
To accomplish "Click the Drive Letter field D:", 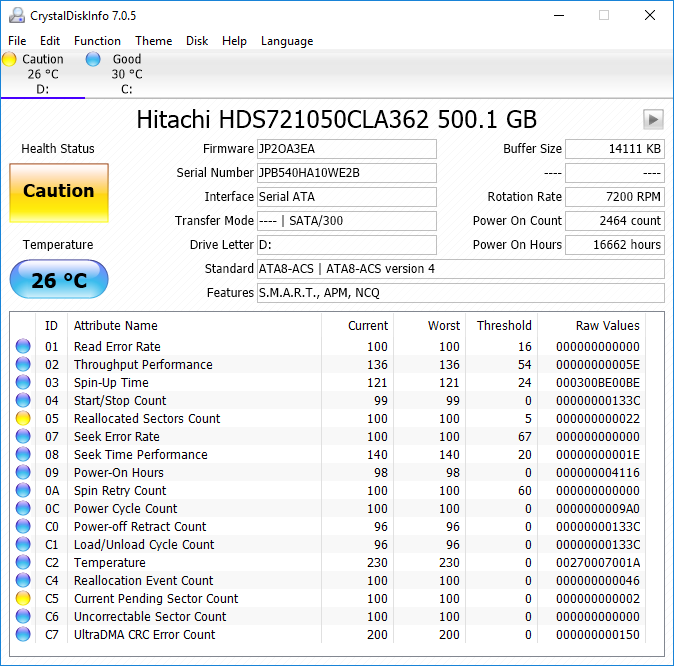I will point(347,245).
